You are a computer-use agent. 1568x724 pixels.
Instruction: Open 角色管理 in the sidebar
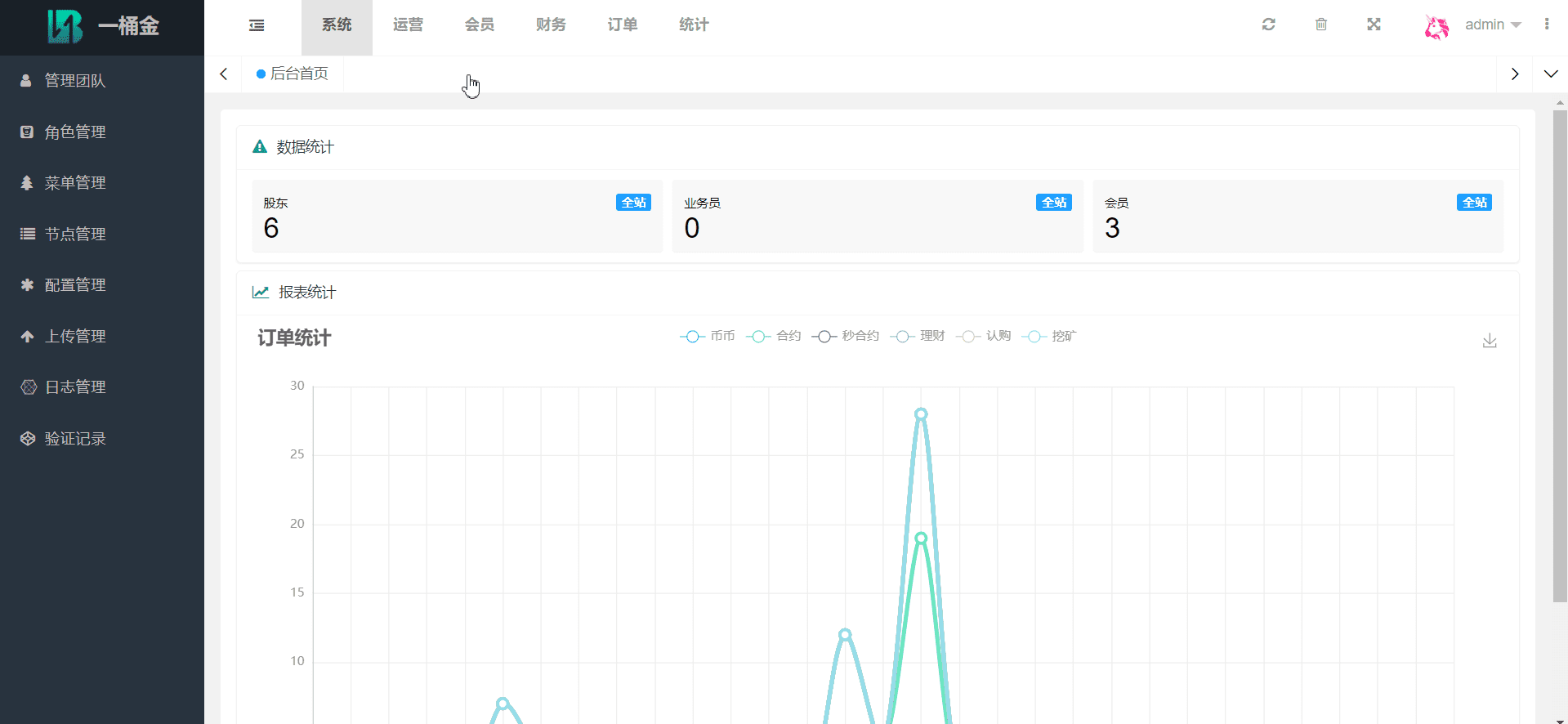coord(75,132)
